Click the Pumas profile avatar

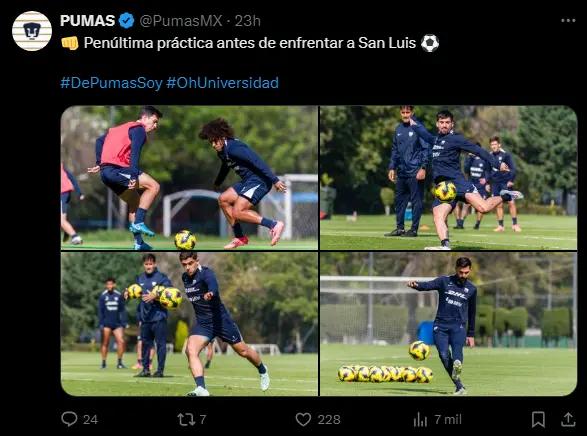(32, 31)
